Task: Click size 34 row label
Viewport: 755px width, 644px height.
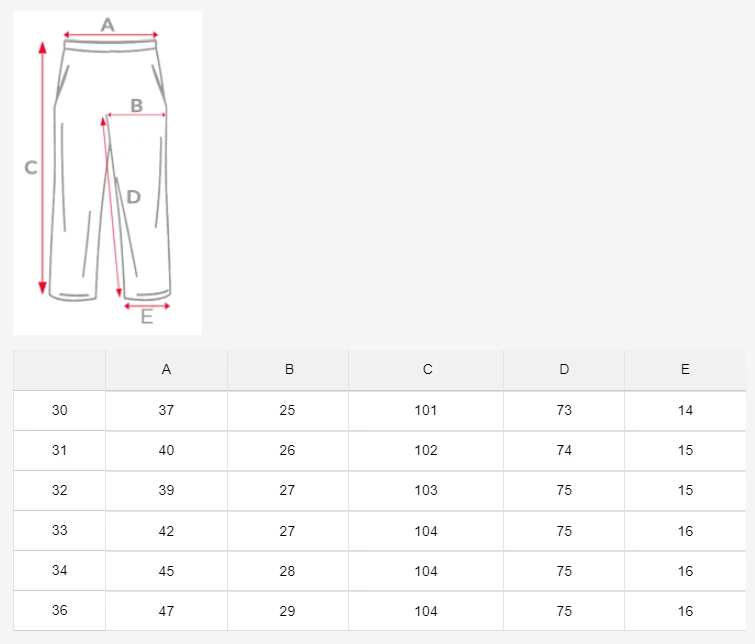Action: 59,570
